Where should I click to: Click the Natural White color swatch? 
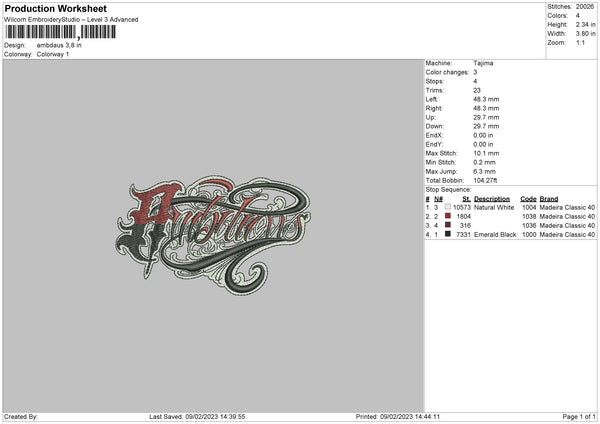click(448, 207)
